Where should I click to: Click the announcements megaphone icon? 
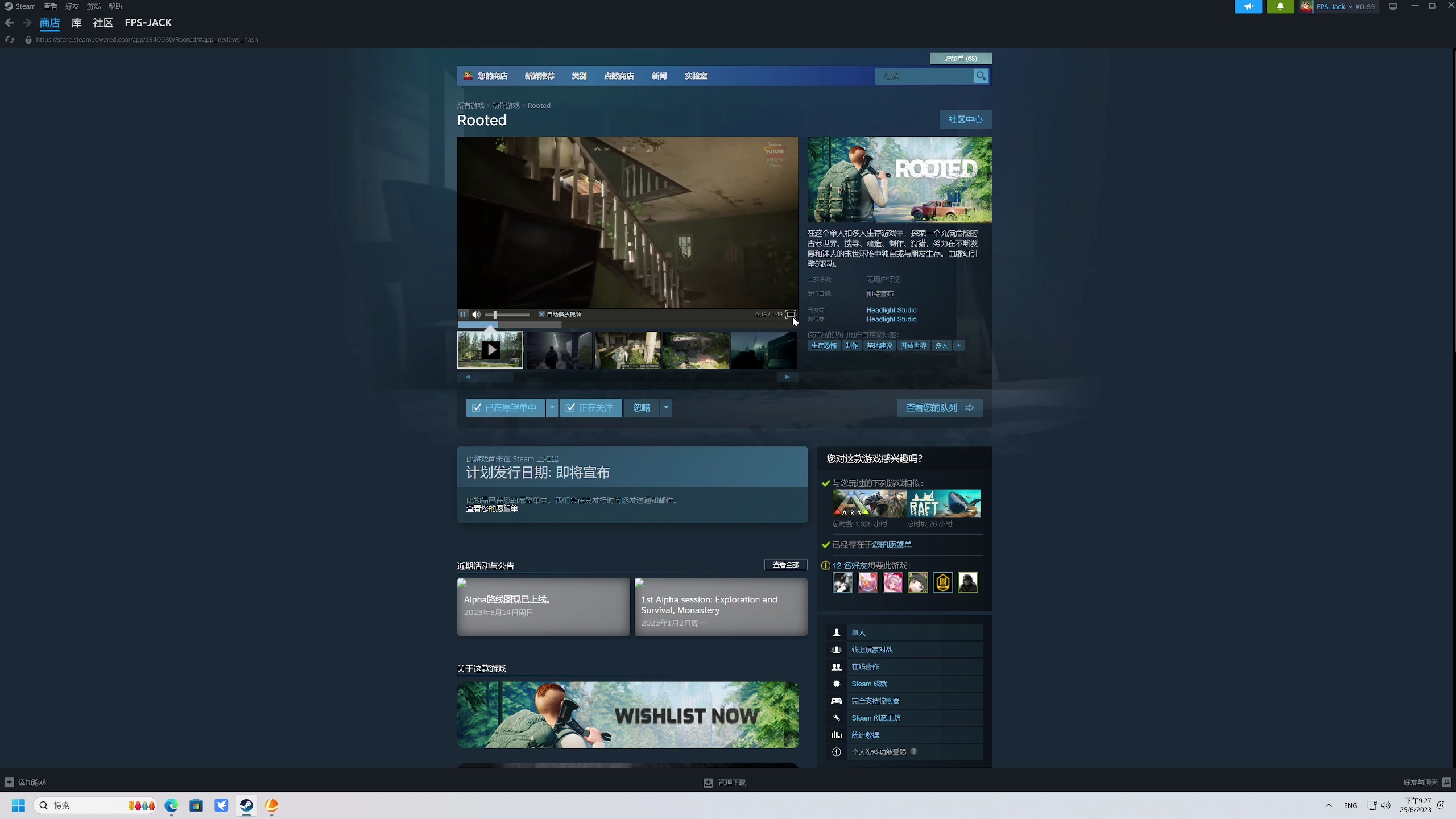tap(1248, 6)
